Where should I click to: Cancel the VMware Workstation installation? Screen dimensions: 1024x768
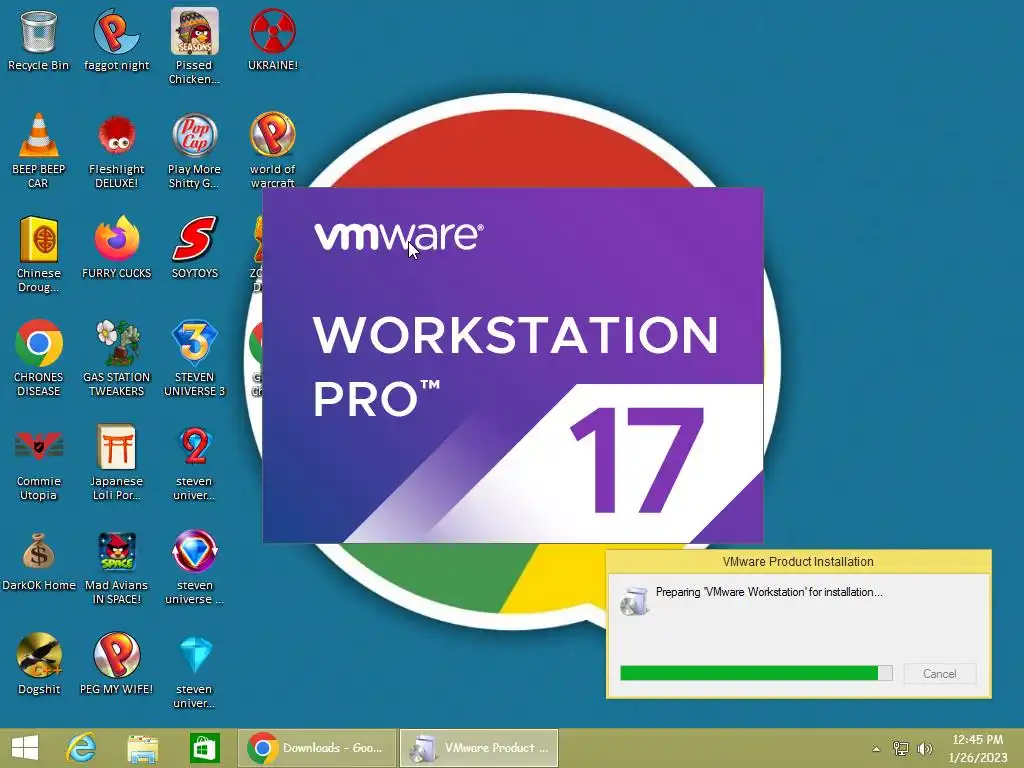(x=940, y=673)
